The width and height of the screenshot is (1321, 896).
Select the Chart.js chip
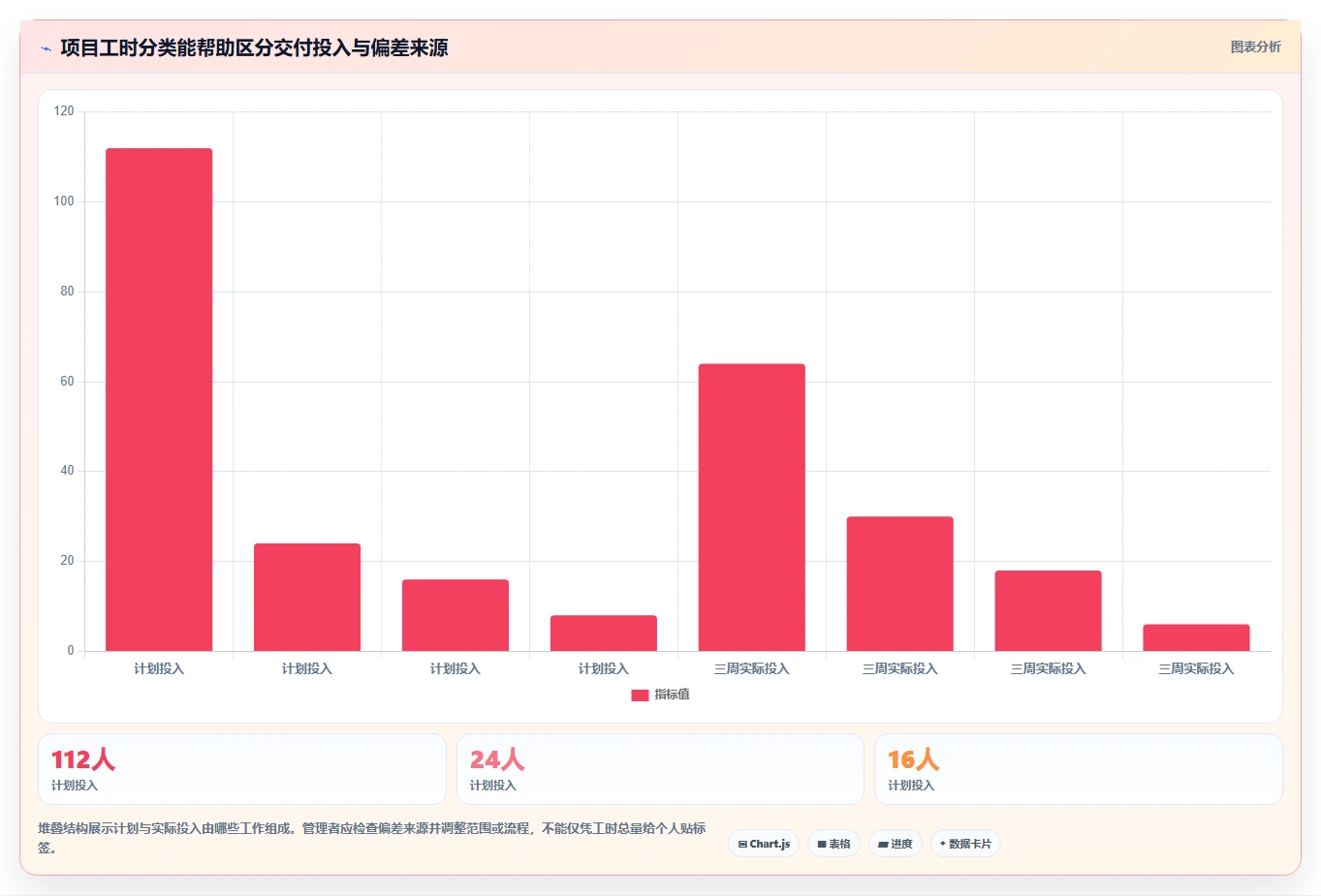[764, 844]
